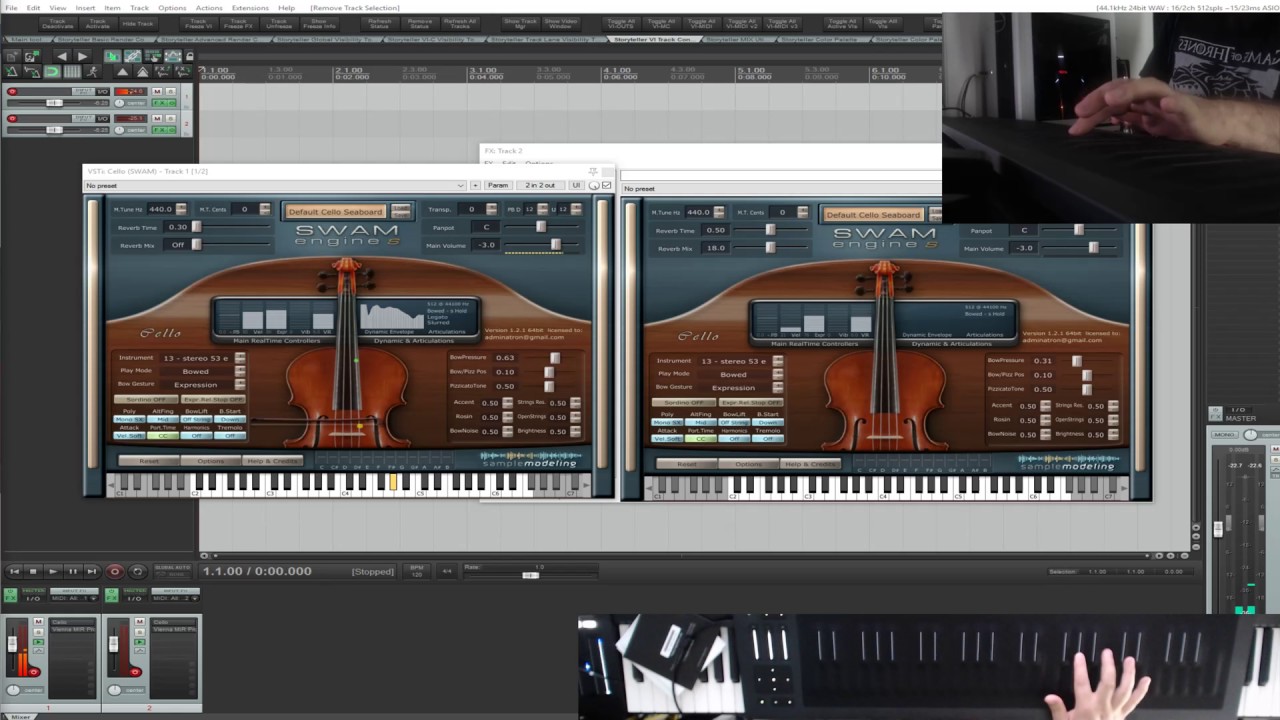The image size is (1280, 720).
Task: Open the Options menu
Action: [172, 7]
